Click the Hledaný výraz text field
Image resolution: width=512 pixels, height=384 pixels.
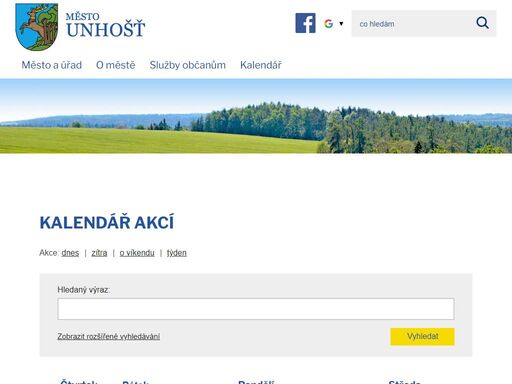[x=256, y=309]
